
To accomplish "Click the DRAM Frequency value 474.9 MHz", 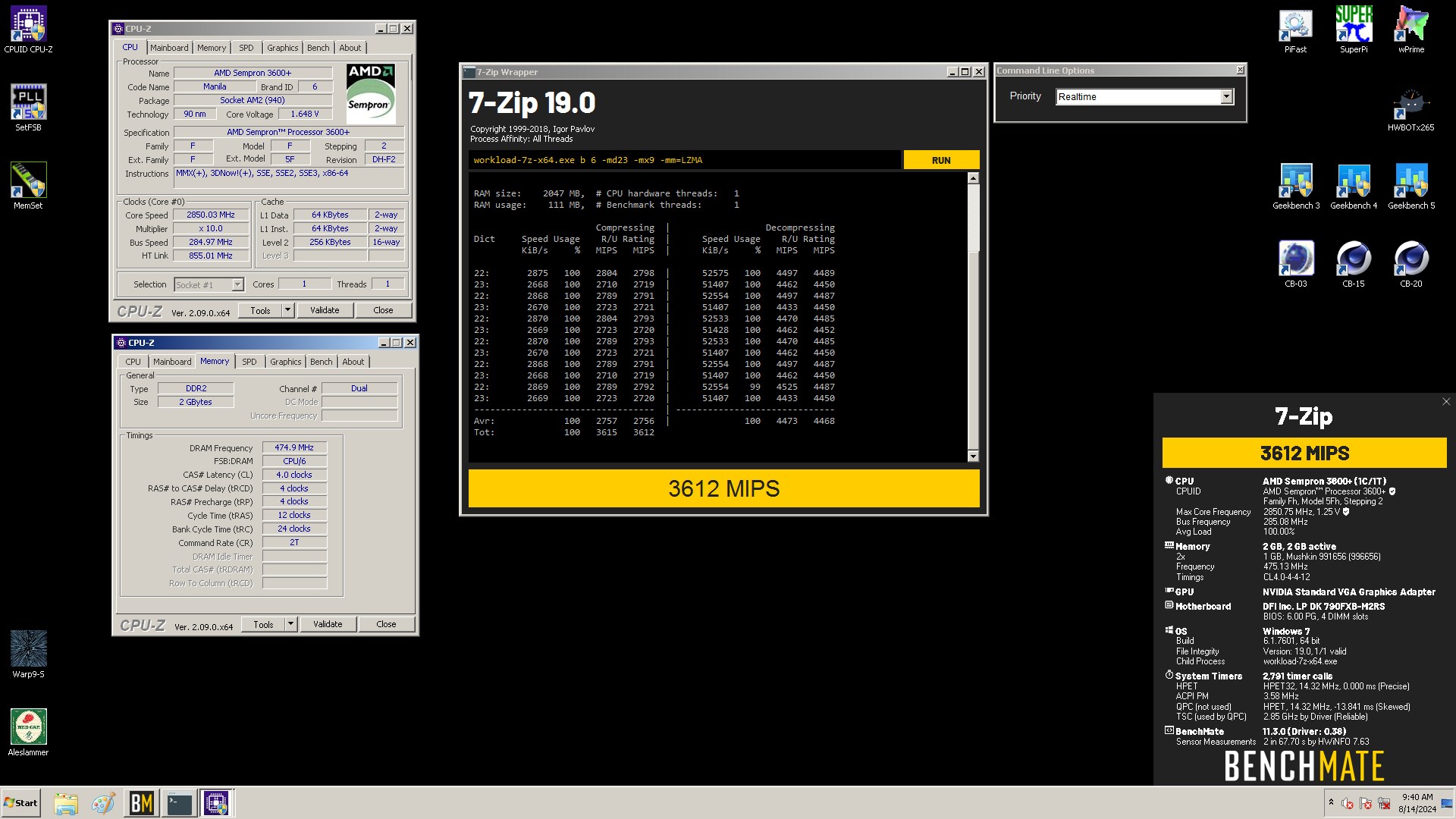I will 294,447.
